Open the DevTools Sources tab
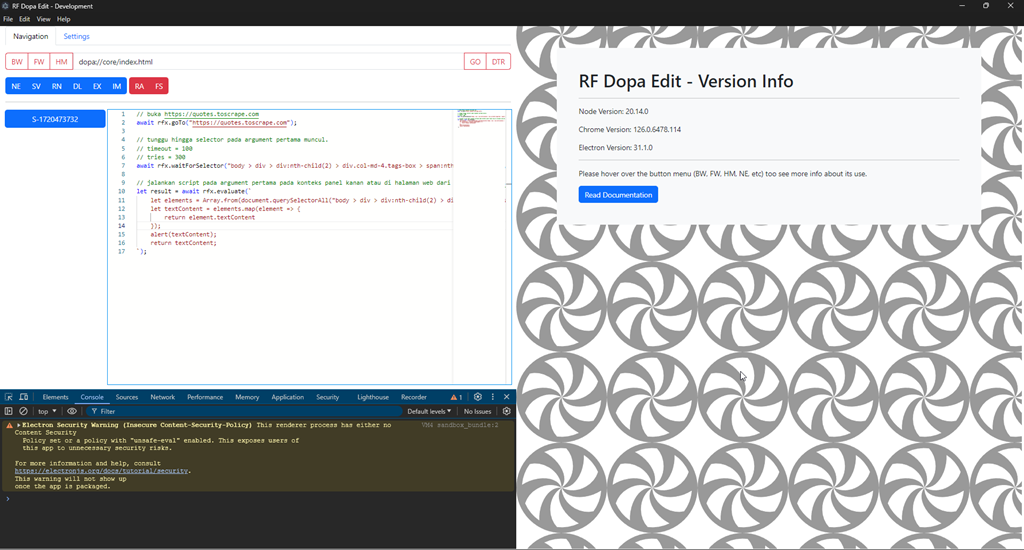Viewport: 1024px width, 550px height. (127, 397)
